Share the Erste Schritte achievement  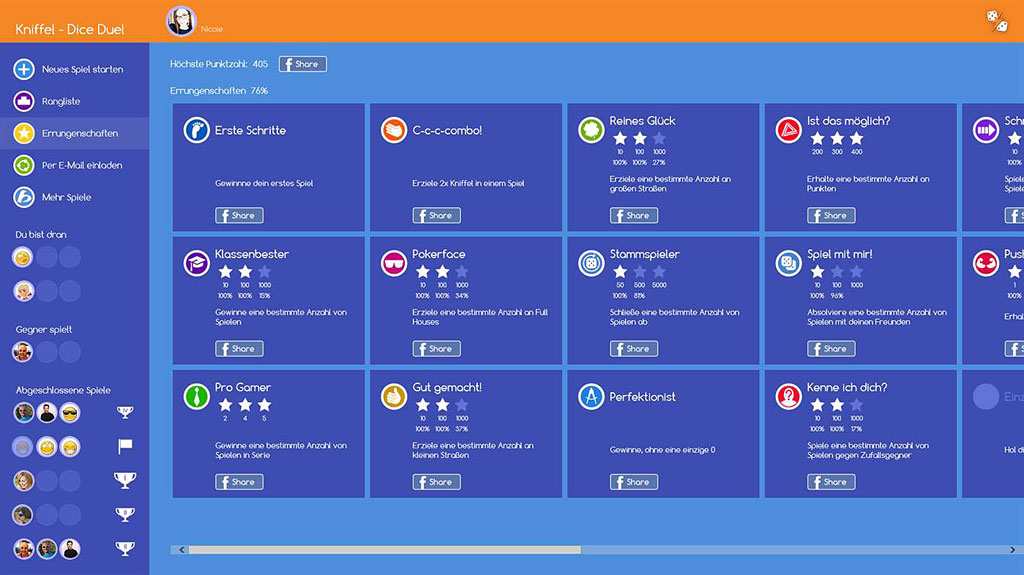239,215
